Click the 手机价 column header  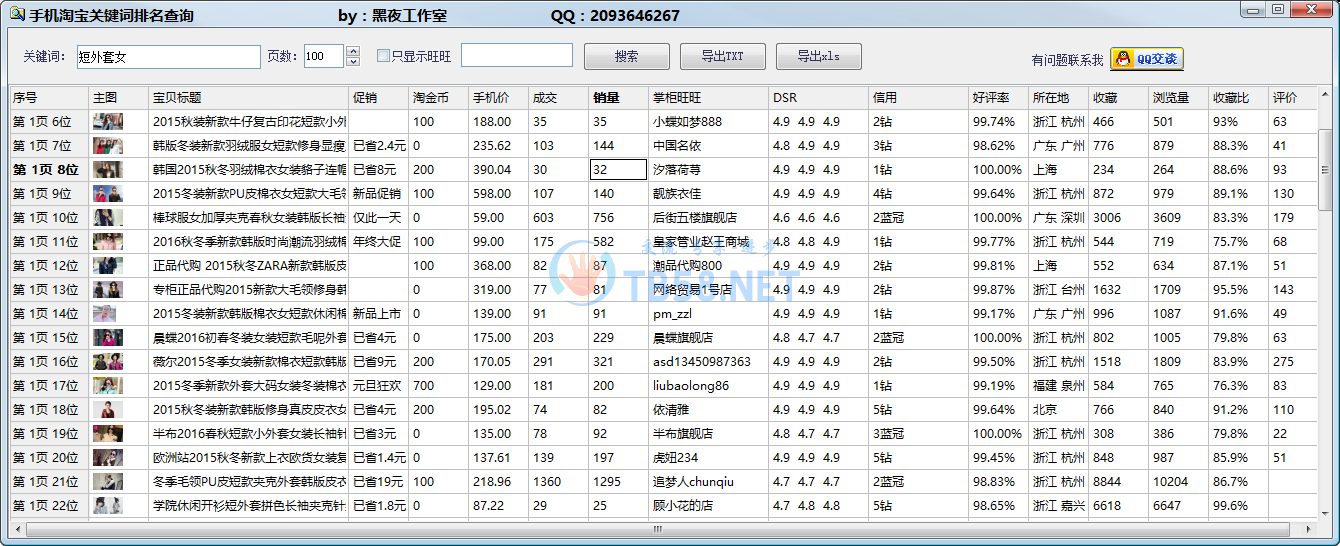click(499, 98)
